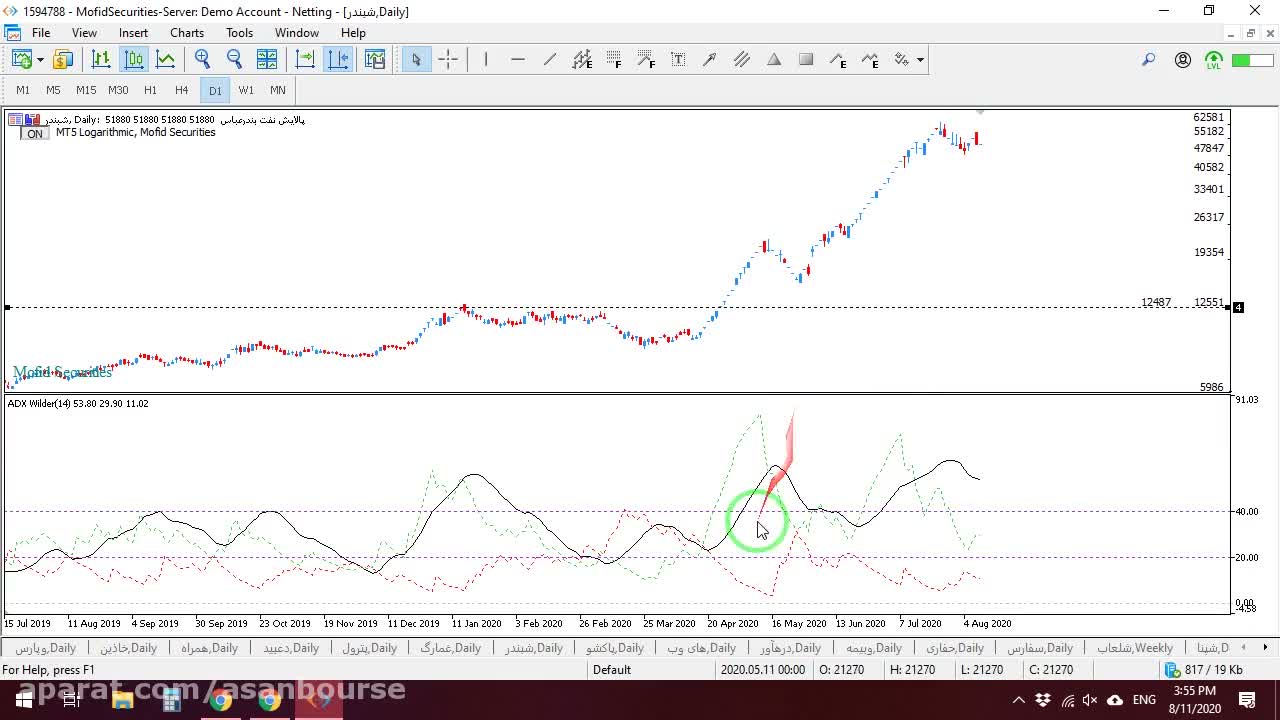Select the trendline drawing tool
The image size is (1280, 720).
[550, 60]
